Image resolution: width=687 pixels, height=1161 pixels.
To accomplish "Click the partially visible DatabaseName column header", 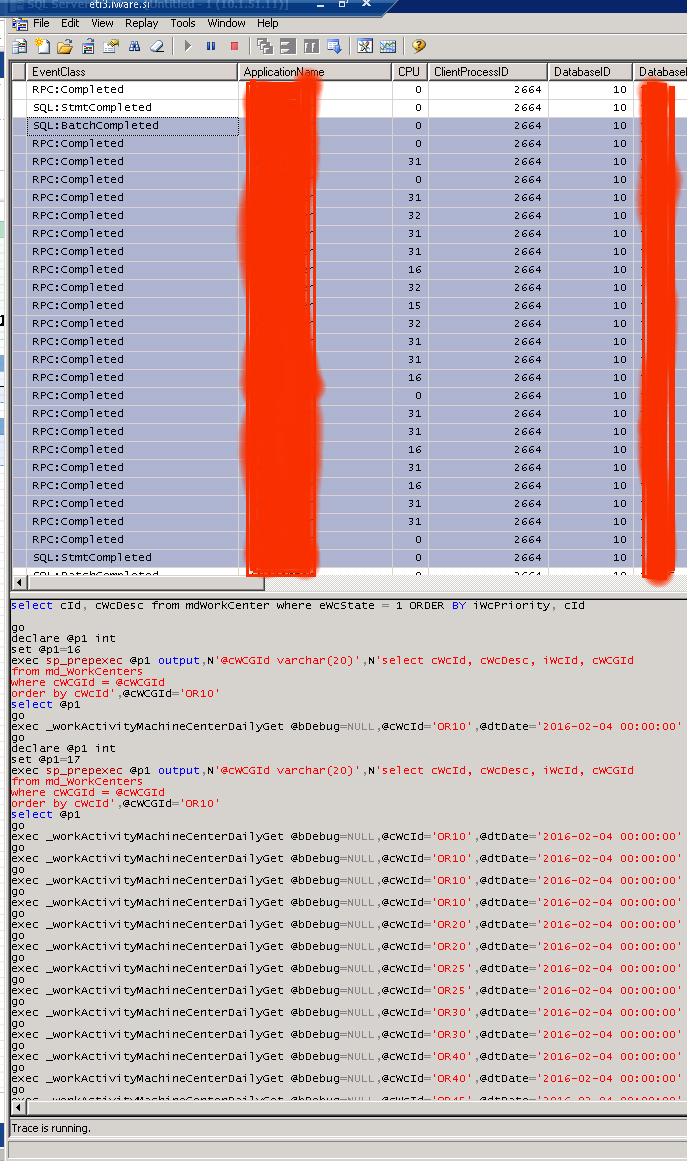I will (660, 72).
